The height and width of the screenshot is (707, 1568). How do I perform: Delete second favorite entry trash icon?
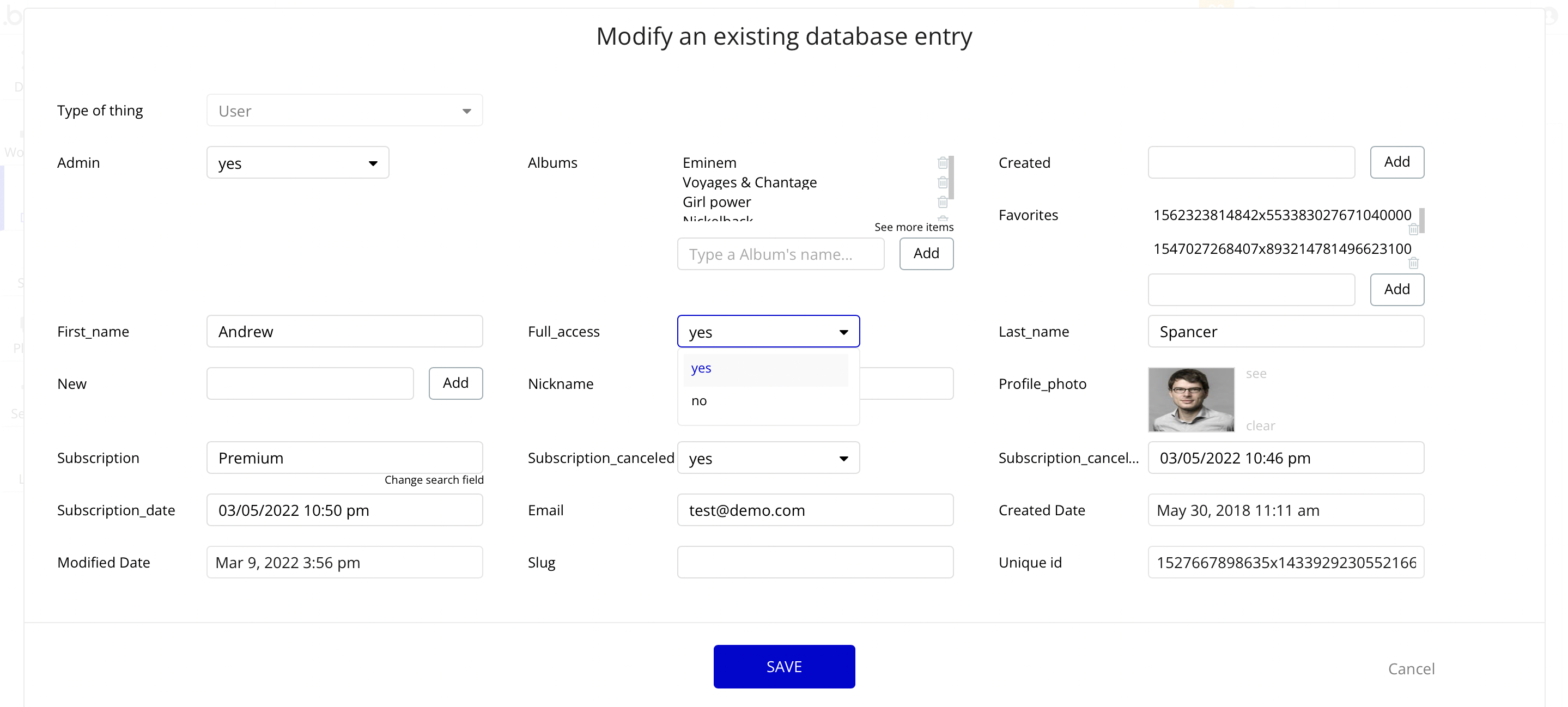click(x=1413, y=264)
